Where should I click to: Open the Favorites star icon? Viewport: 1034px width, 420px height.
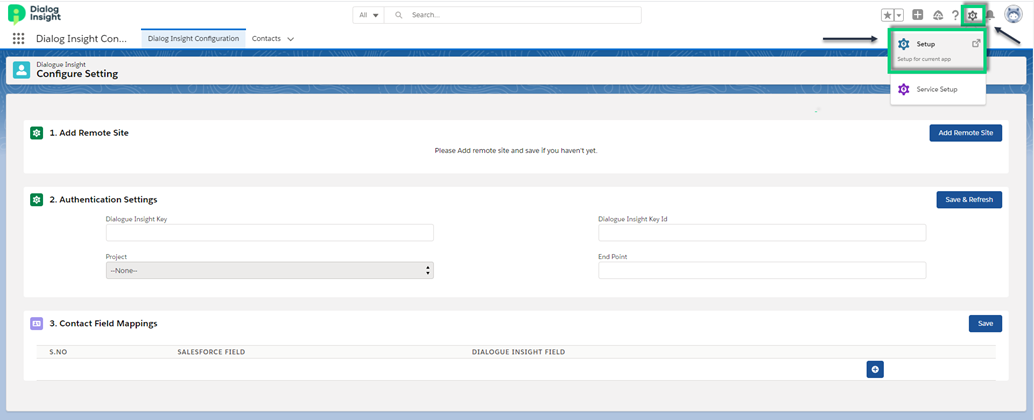point(888,15)
